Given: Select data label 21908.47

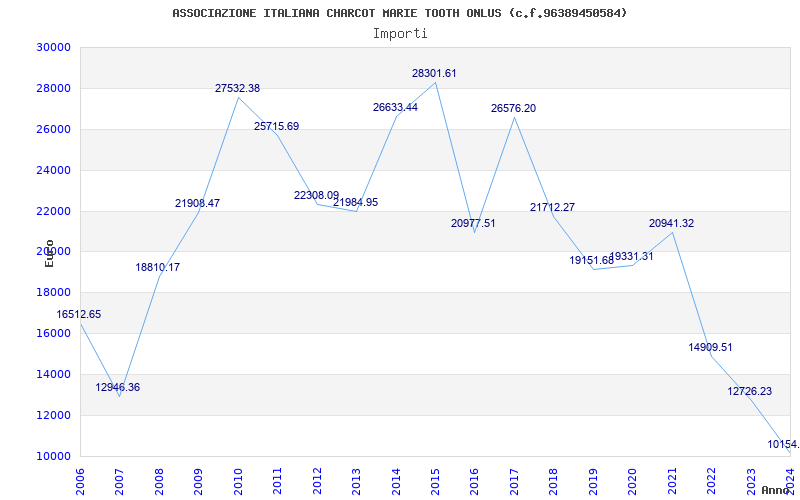Looking at the screenshot, I should point(197,203).
